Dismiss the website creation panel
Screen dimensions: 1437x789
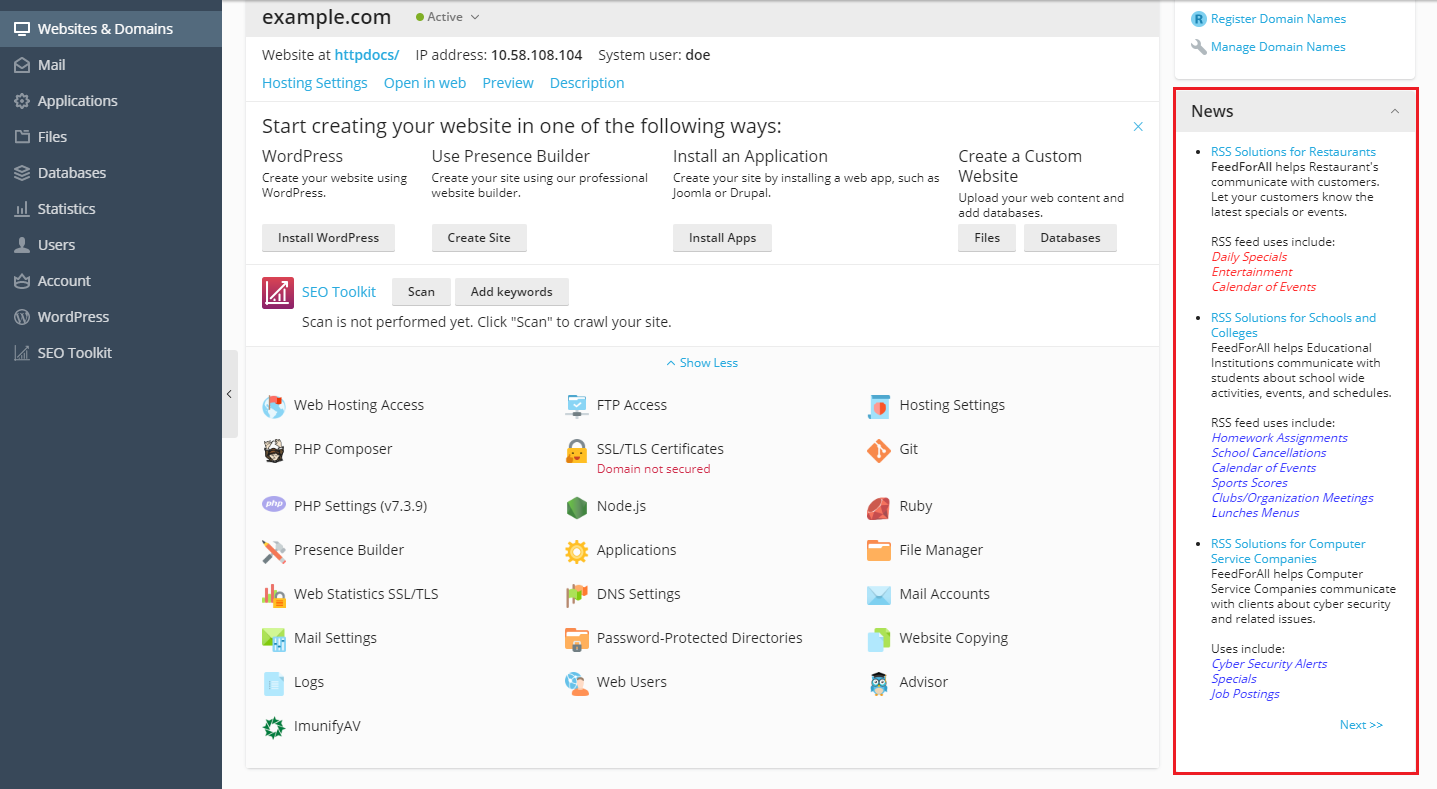(x=1138, y=127)
